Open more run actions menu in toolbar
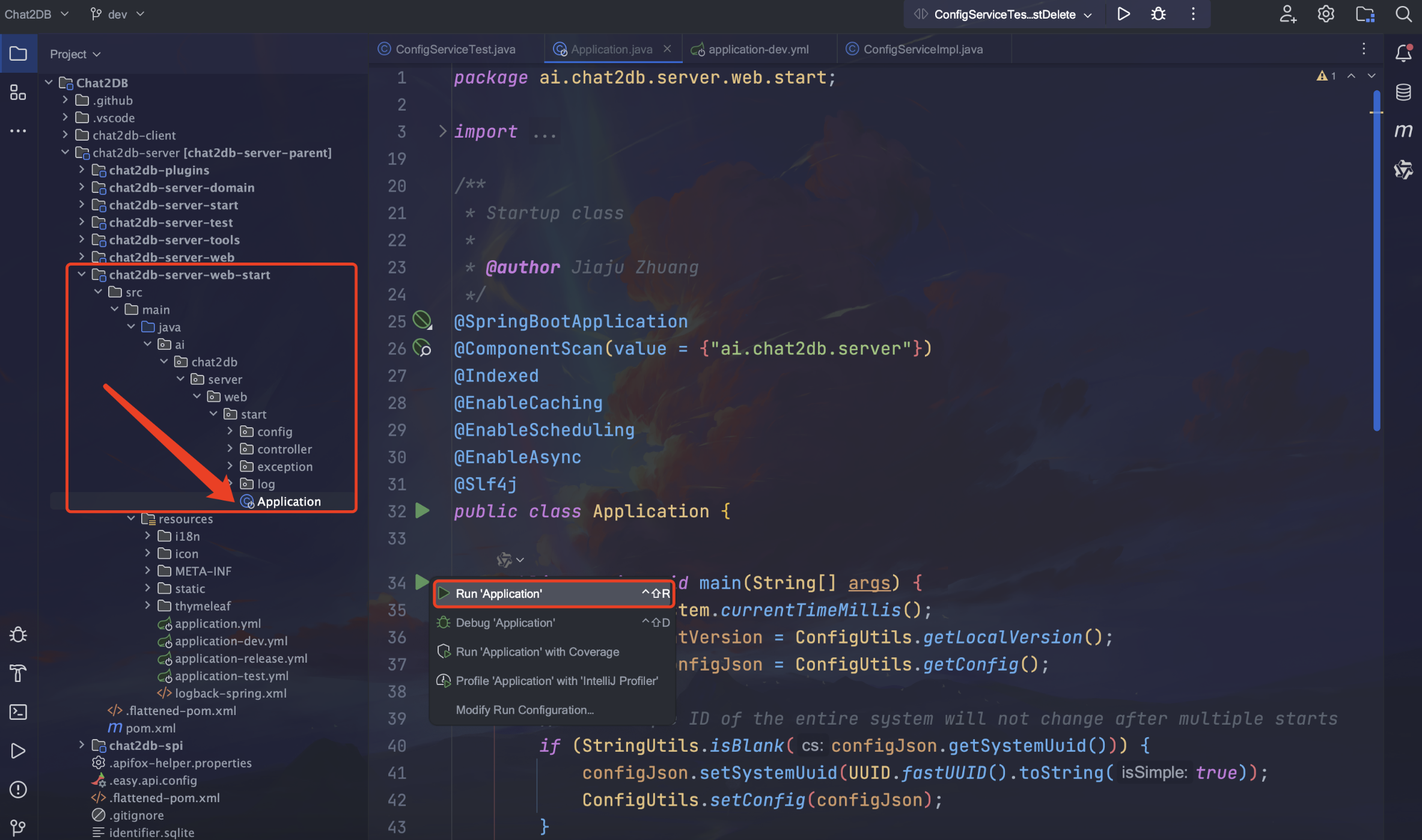 [x=1193, y=14]
